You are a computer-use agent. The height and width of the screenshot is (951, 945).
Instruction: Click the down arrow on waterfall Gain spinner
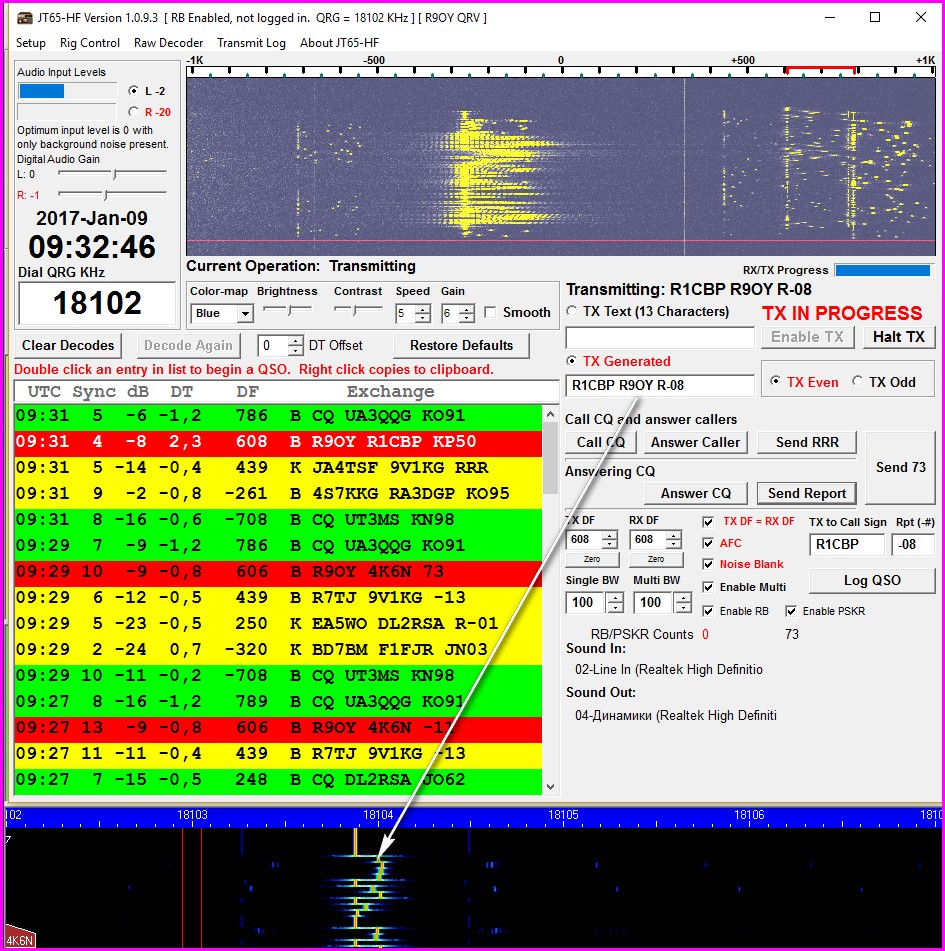467,318
